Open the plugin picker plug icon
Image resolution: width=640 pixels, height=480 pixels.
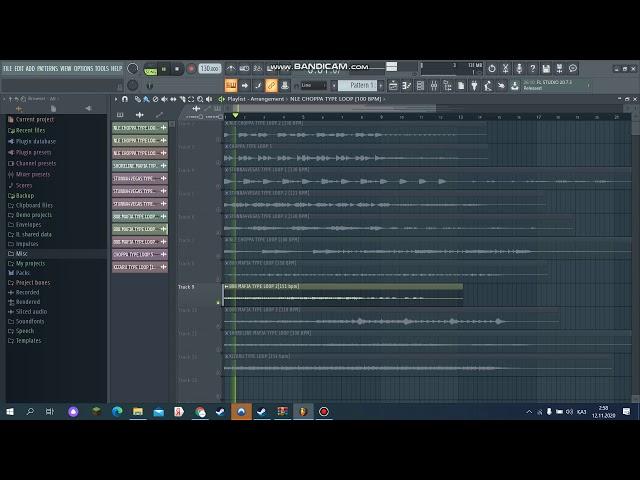pos(474,85)
